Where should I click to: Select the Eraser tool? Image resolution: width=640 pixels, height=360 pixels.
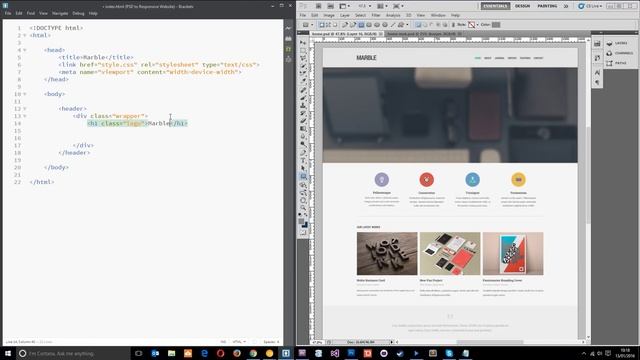(303, 121)
